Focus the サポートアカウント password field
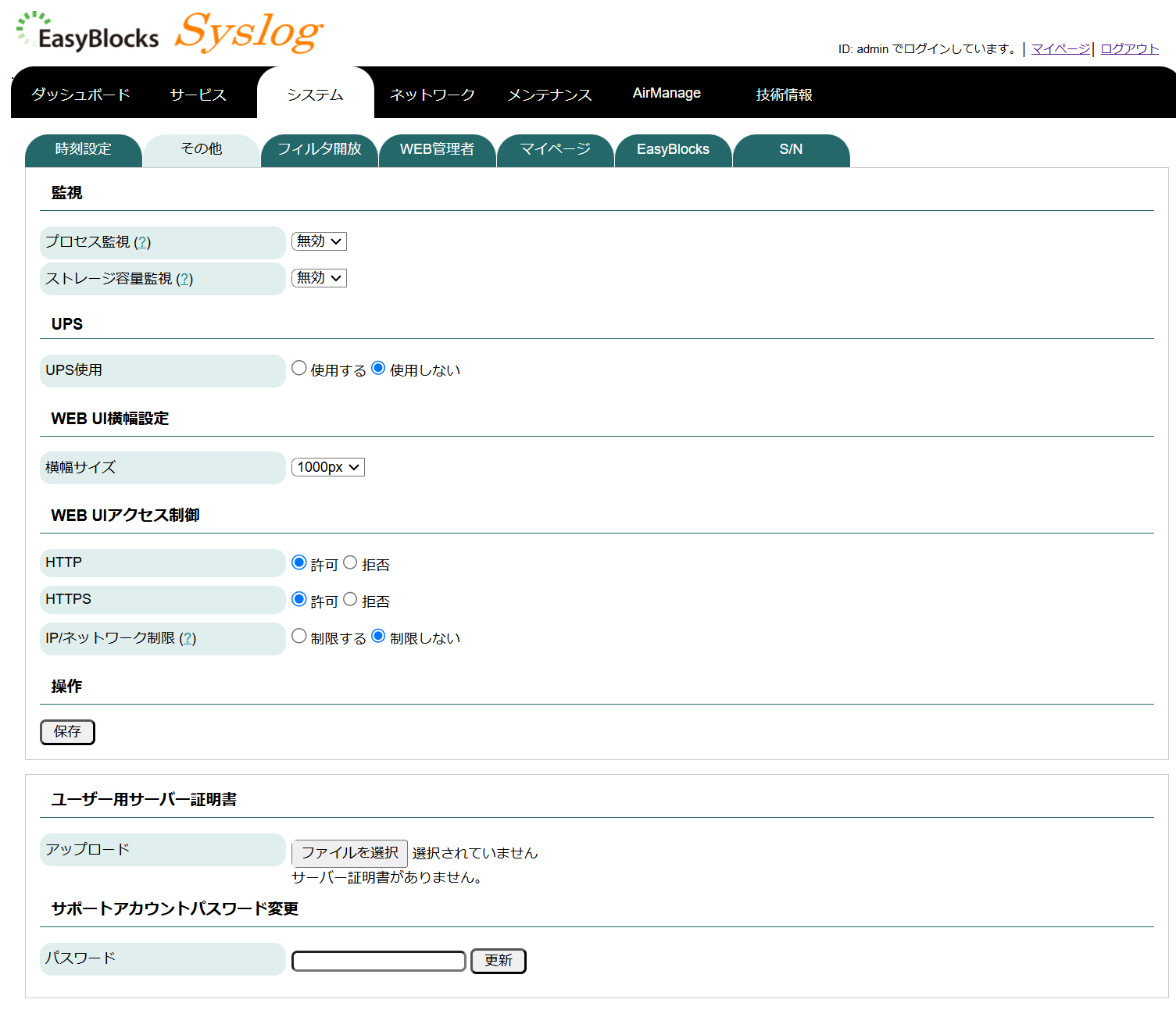 379,961
